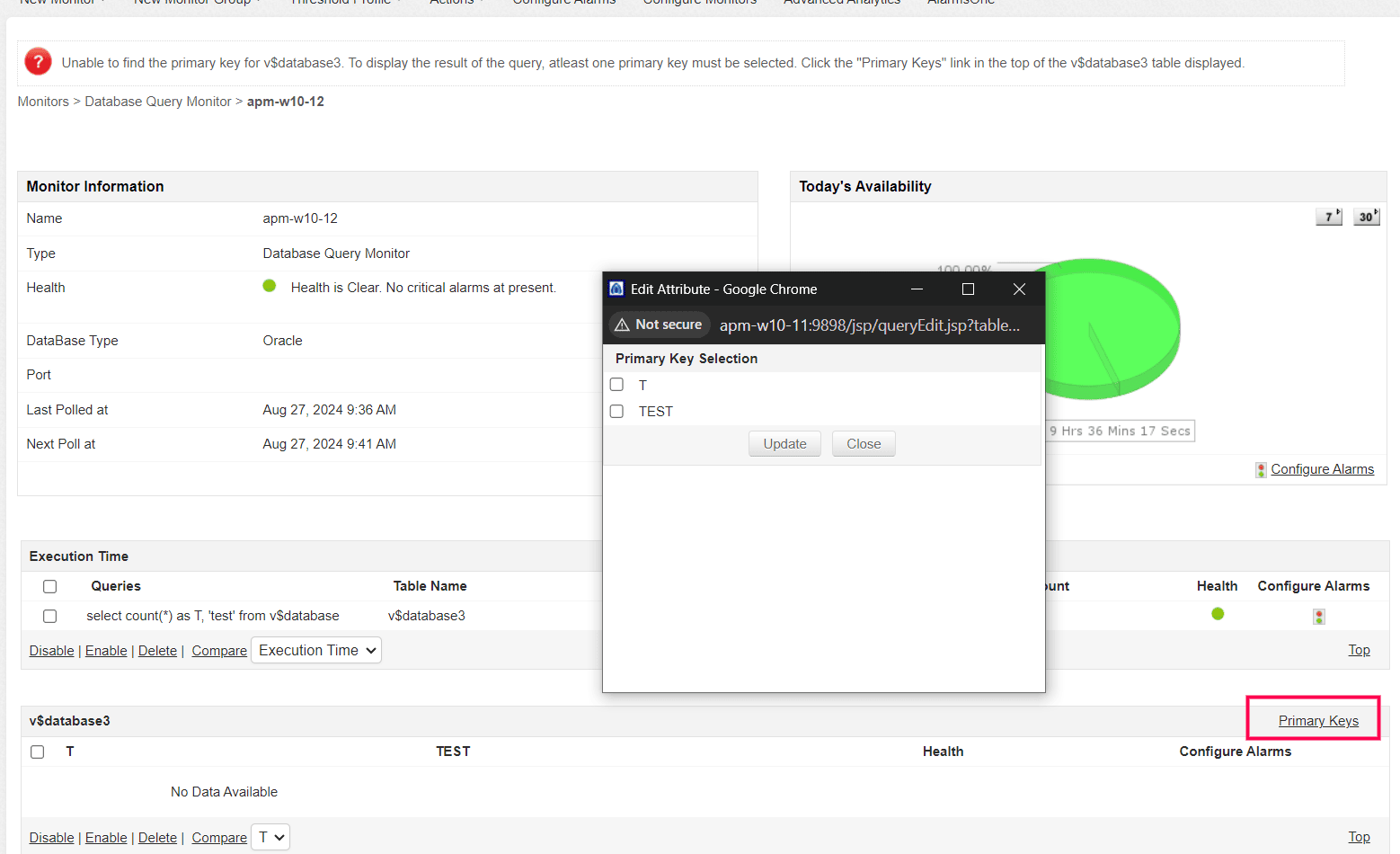The height and width of the screenshot is (854, 1400).
Task: Click the red error question mark icon
Action: tap(38, 62)
